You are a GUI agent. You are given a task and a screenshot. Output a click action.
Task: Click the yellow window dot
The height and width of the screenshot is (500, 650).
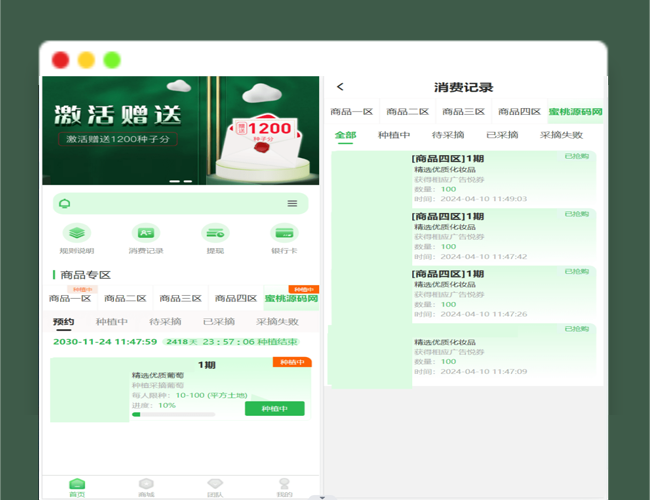pos(86,60)
